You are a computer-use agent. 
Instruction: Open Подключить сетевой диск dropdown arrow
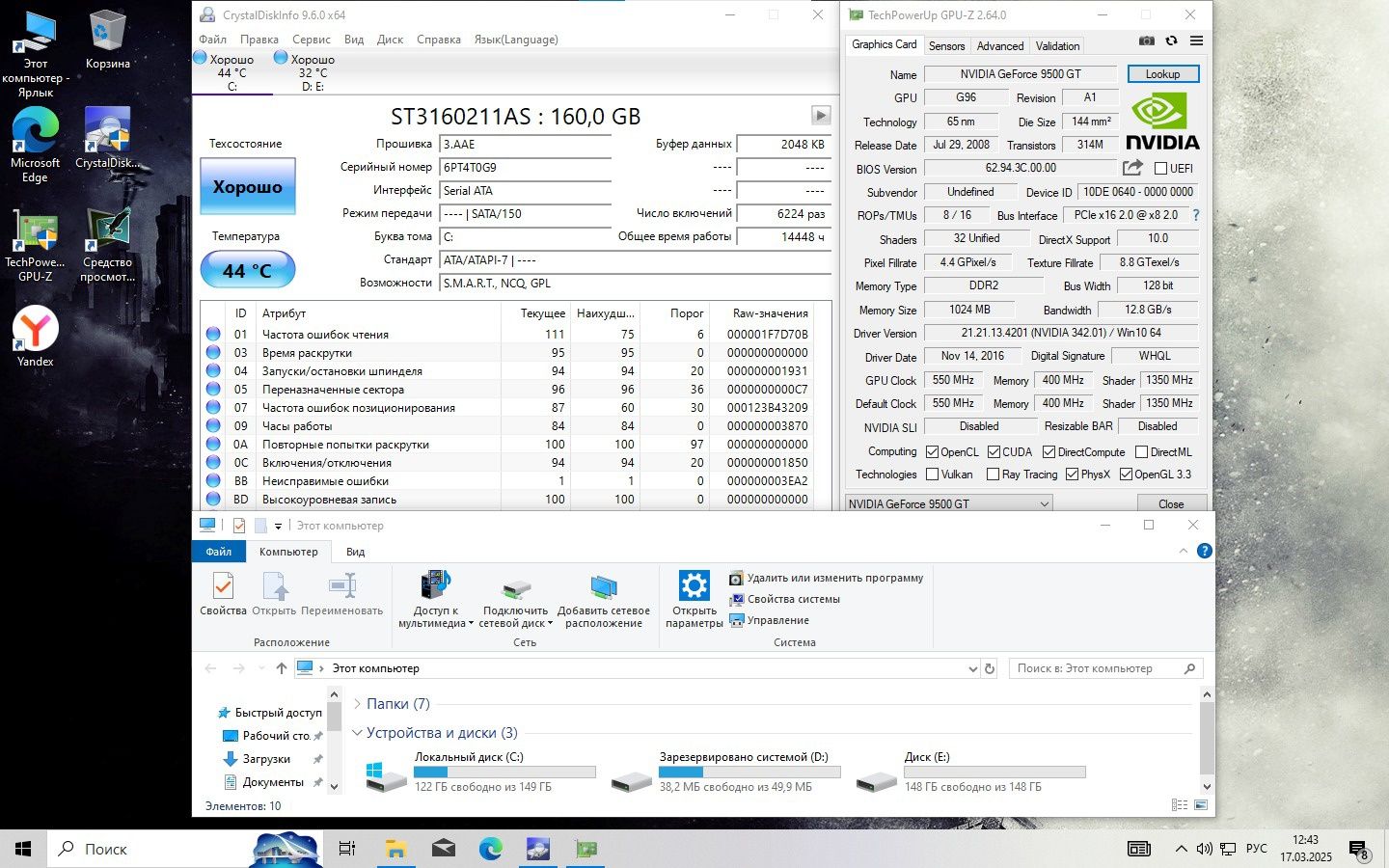[x=550, y=624]
